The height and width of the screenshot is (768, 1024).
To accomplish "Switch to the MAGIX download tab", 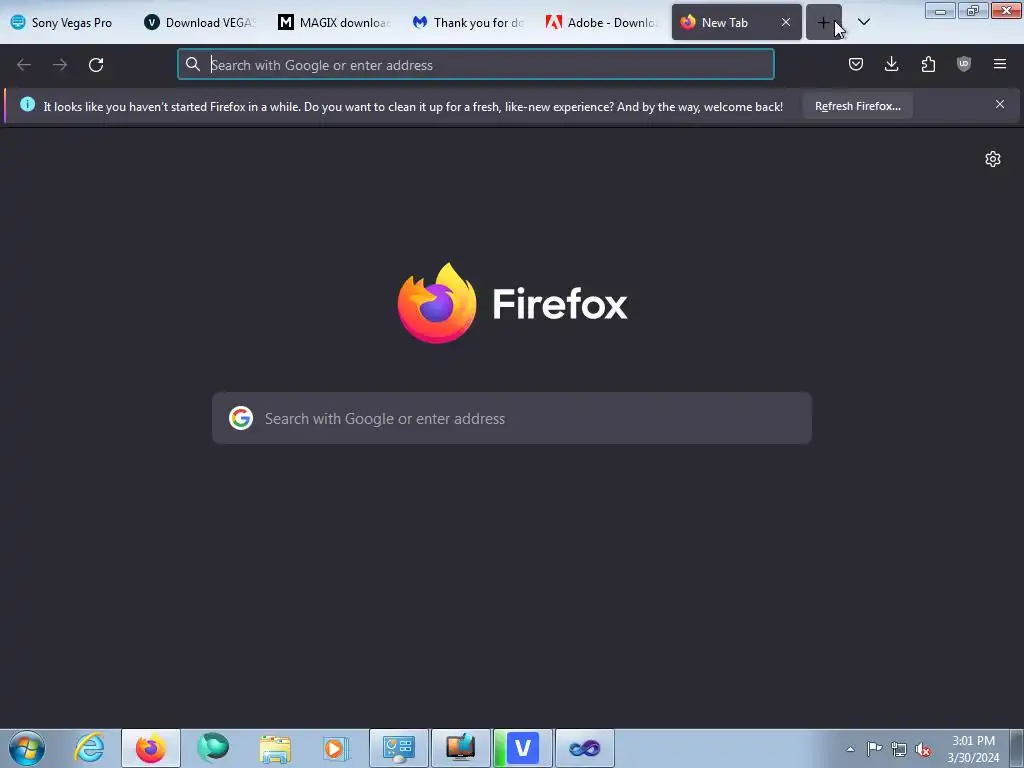I will point(334,22).
